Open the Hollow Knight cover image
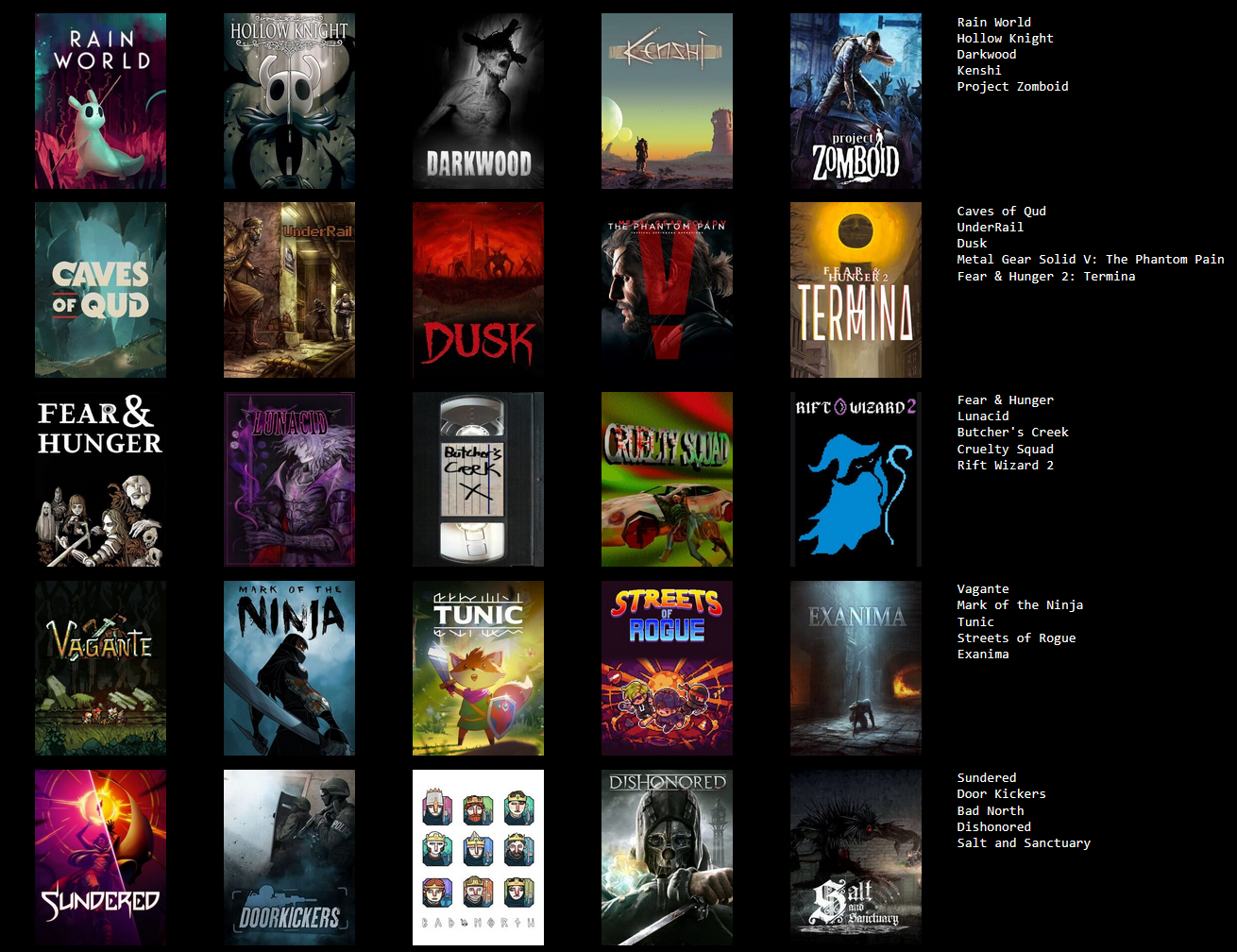This screenshot has width=1237, height=952. point(289,101)
